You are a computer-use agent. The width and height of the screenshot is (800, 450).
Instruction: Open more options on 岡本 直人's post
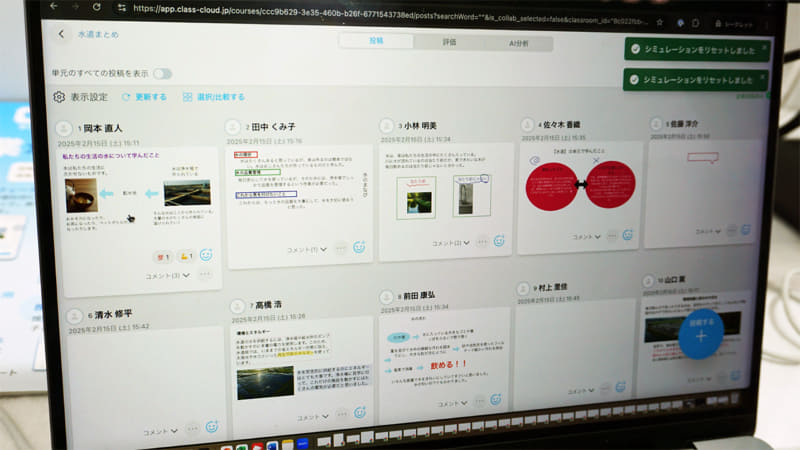tap(205, 274)
